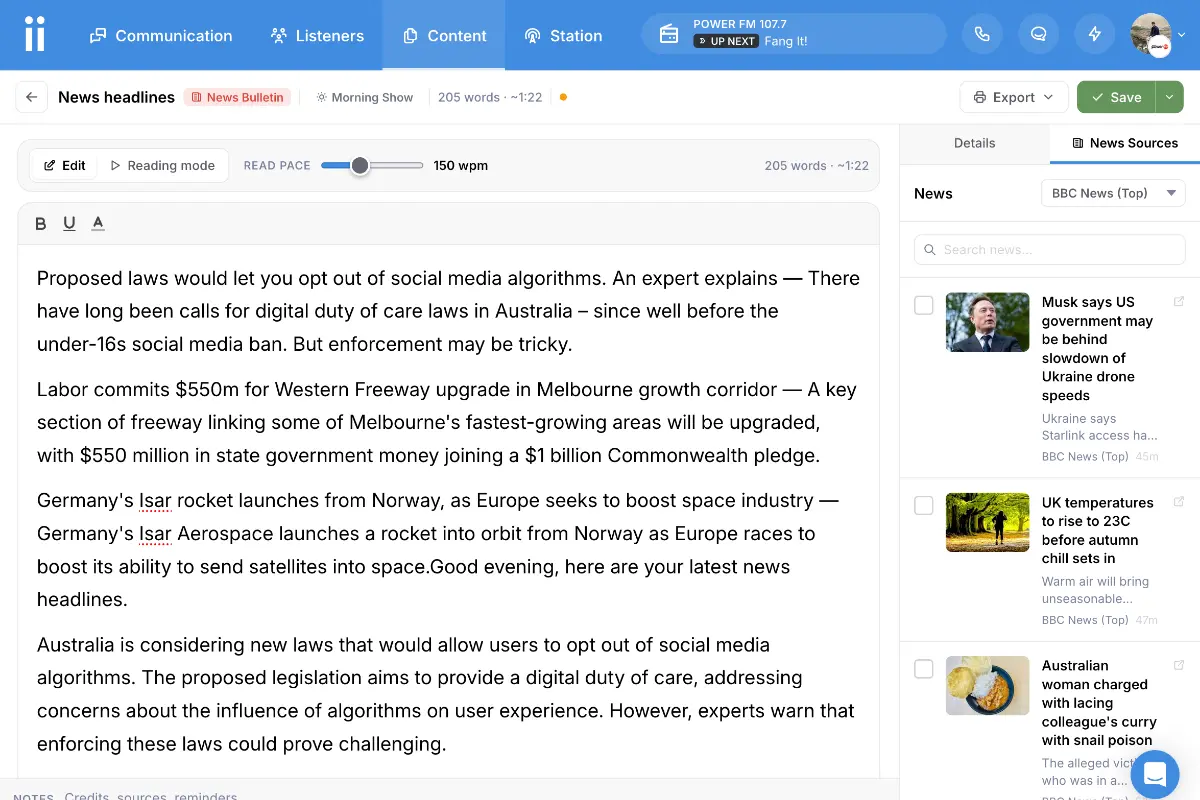Open UK temperatures story external link icon
This screenshot has height=800, width=1200.
(x=1179, y=502)
